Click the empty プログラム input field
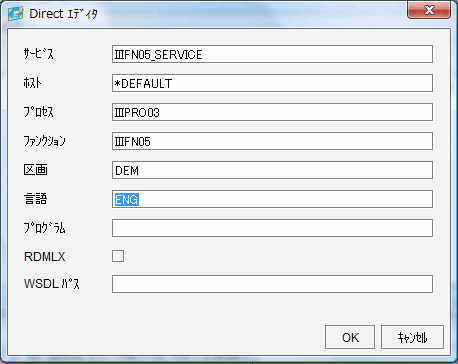458x364 pixels. (272, 228)
